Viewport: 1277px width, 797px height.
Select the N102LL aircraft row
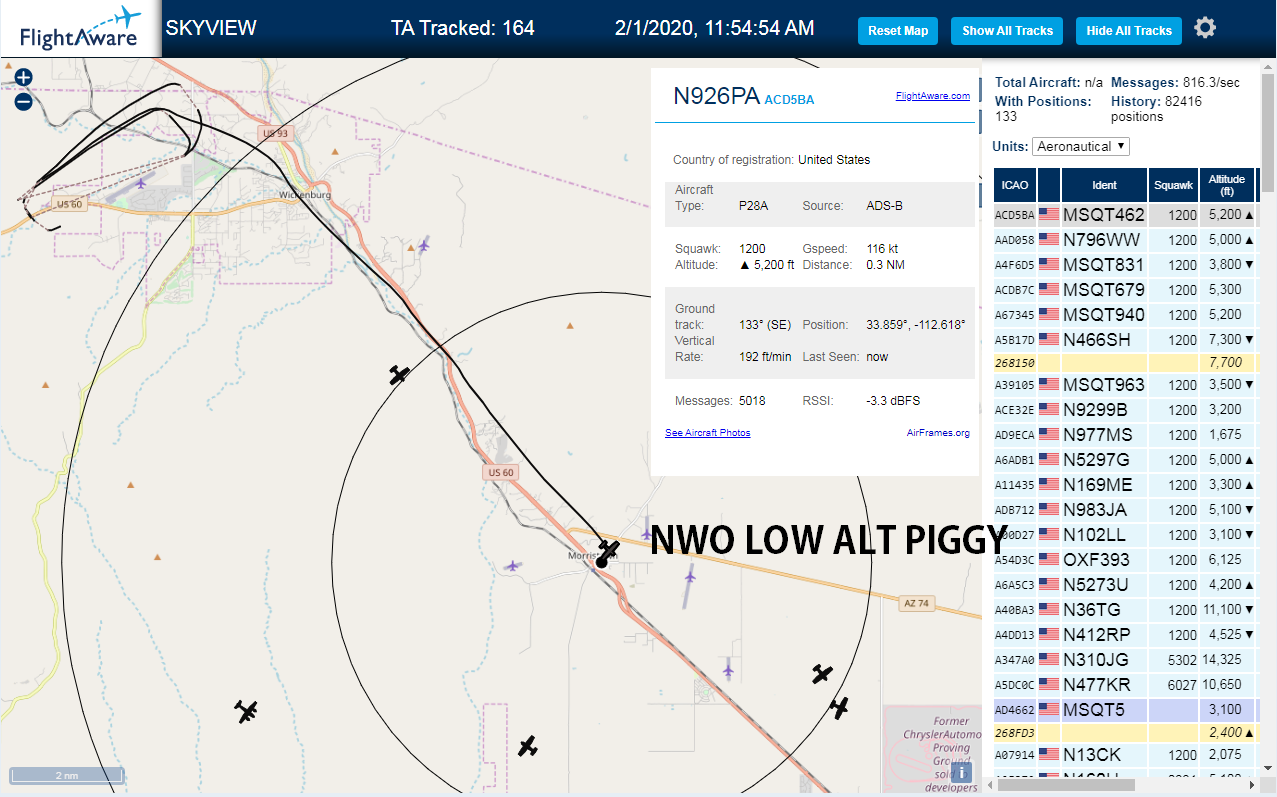point(1126,535)
